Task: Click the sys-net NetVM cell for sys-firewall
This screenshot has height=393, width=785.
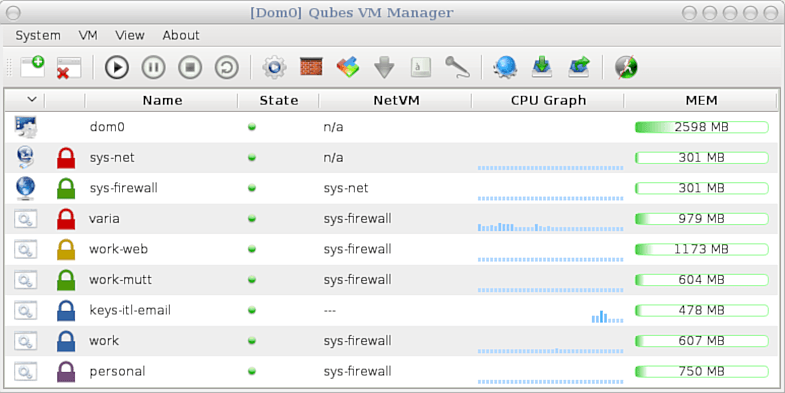Action: (346, 188)
